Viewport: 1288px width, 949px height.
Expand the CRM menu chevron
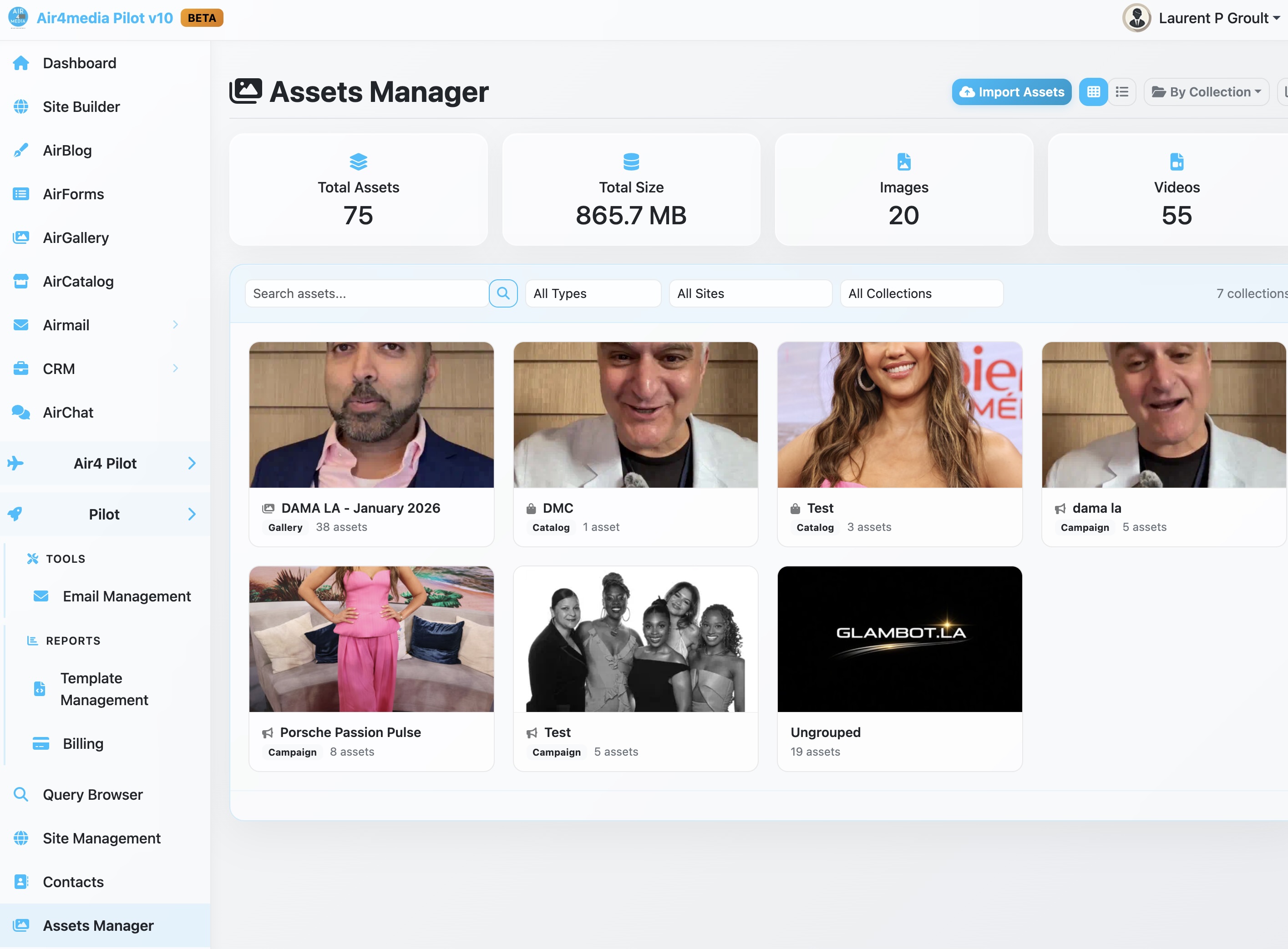click(176, 368)
